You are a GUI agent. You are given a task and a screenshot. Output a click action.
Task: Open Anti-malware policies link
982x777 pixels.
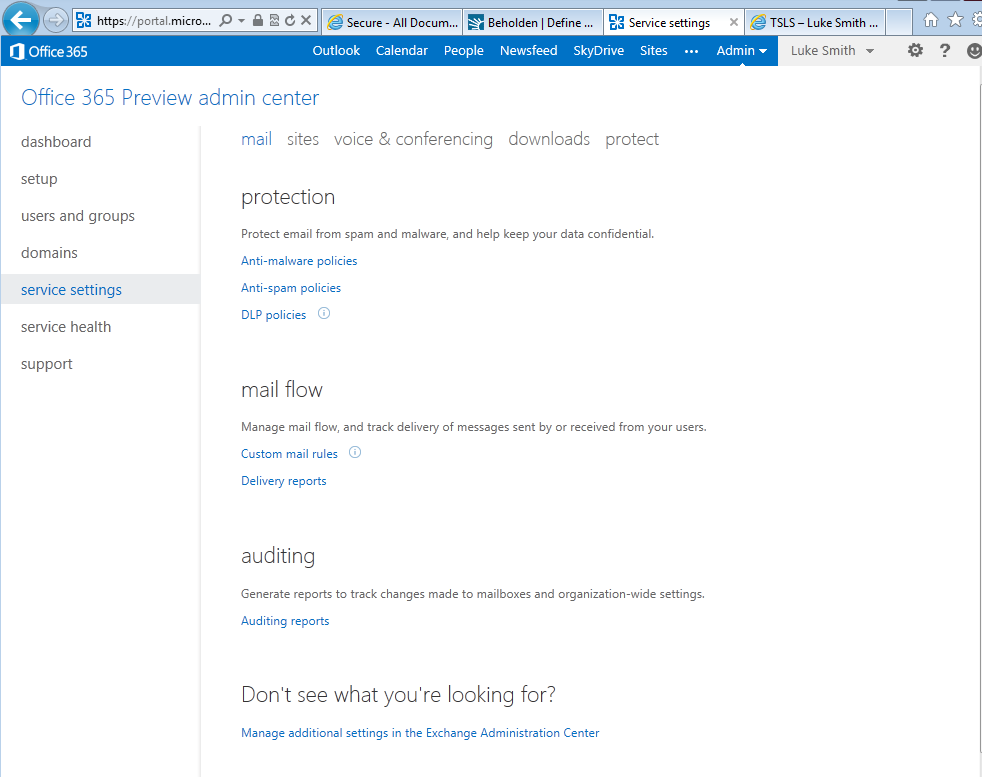pyautogui.click(x=299, y=261)
